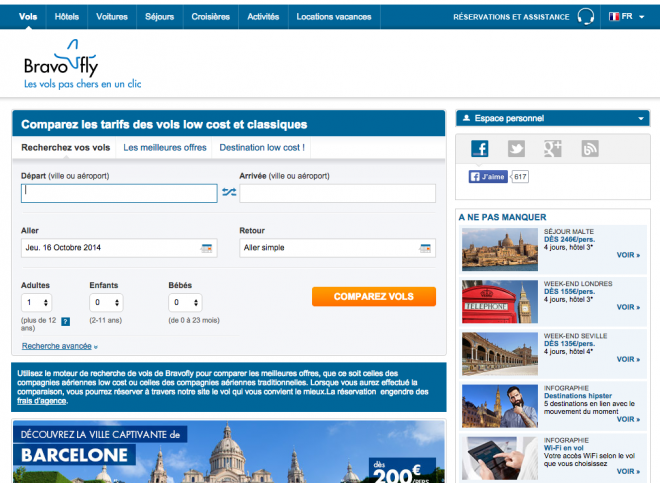Screen dimensions: 660x483
Task: Open the Croisières menu item
Action: click(x=210, y=17)
